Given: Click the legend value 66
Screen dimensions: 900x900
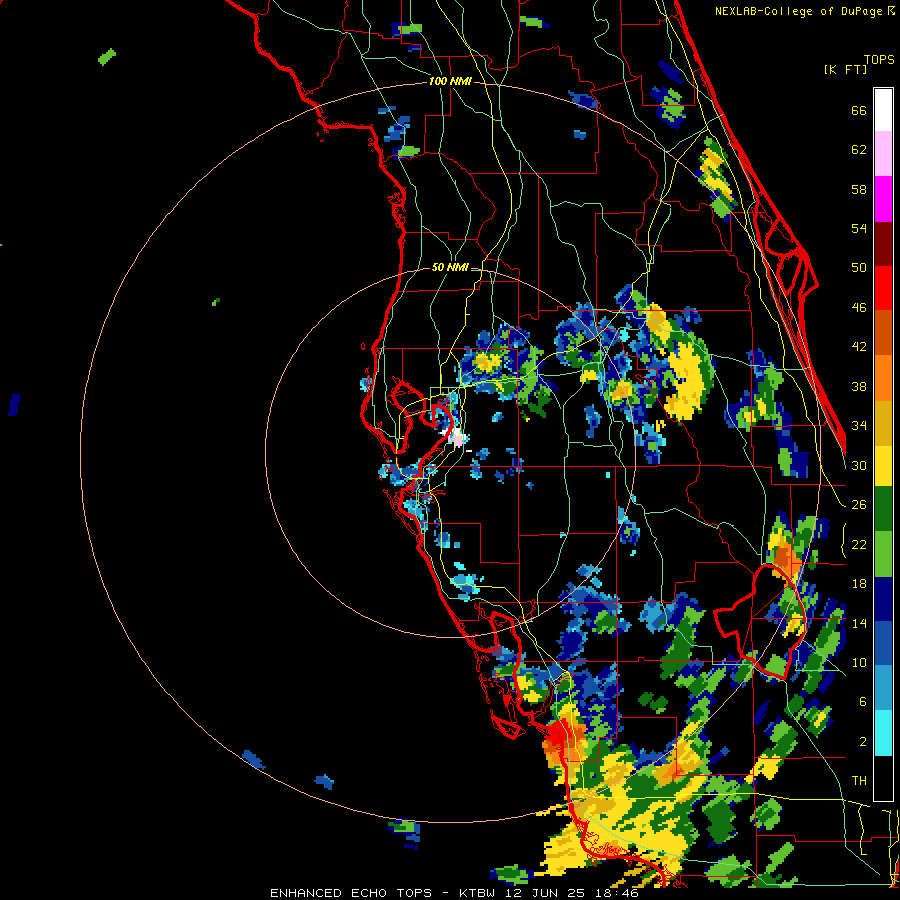Looking at the screenshot, I should [859, 111].
